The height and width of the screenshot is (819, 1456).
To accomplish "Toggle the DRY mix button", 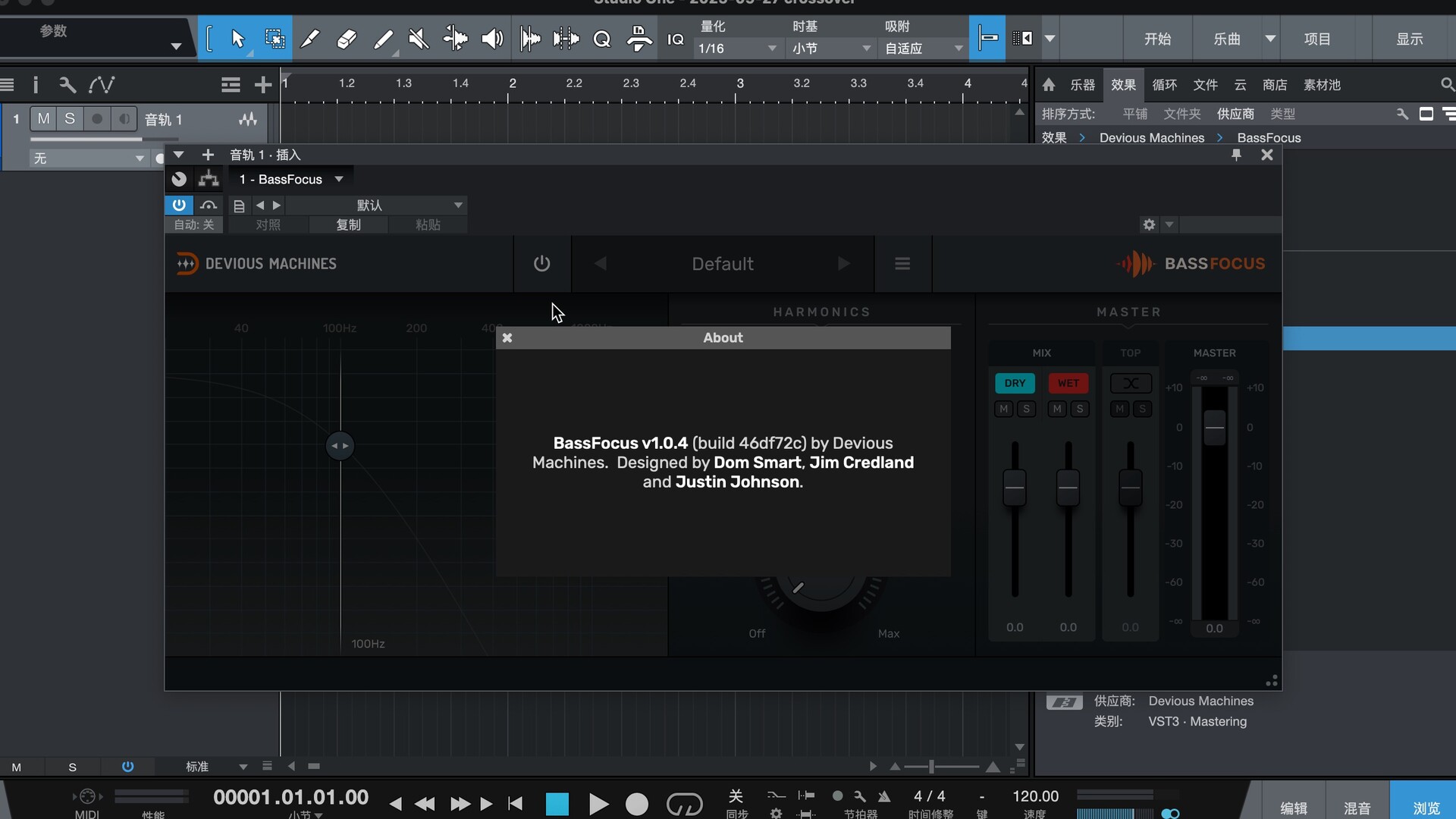I will coord(1015,384).
